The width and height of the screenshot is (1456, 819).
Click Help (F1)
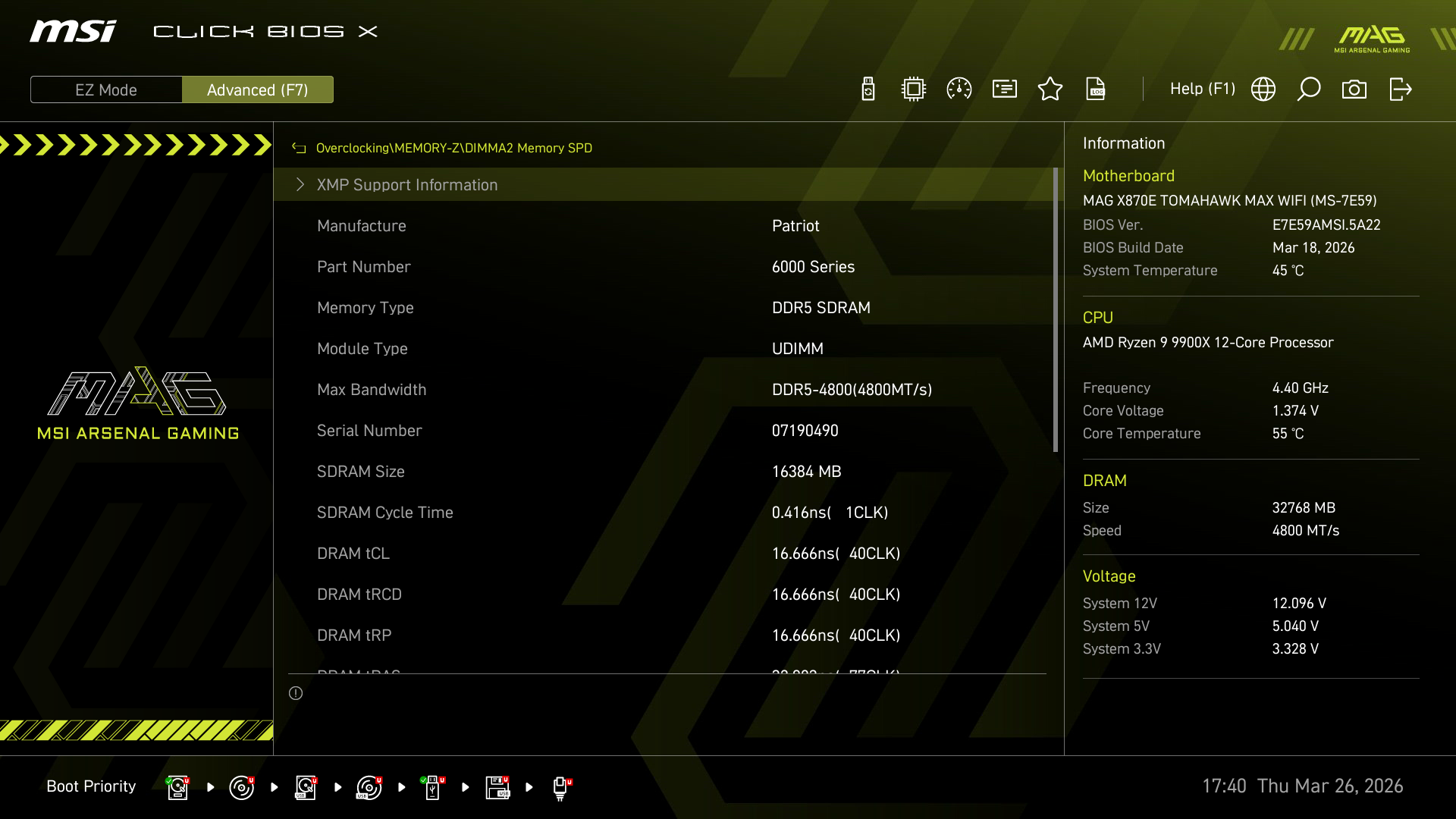(x=1202, y=89)
